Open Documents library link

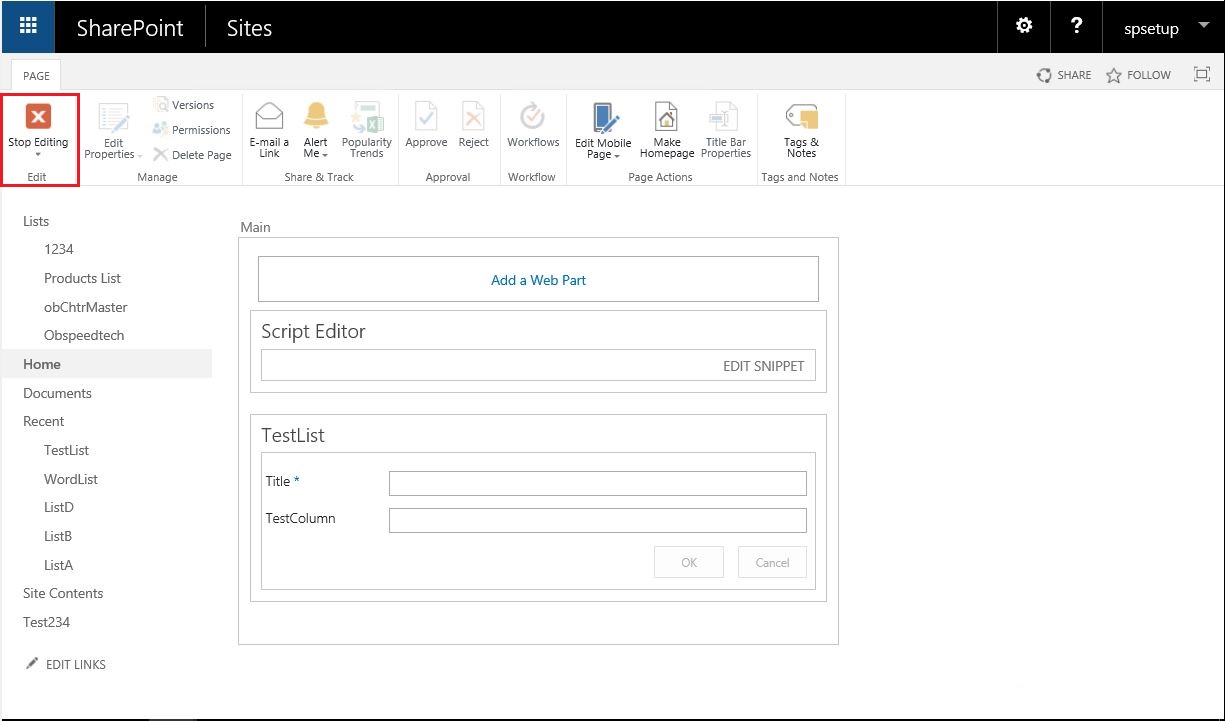tap(57, 393)
